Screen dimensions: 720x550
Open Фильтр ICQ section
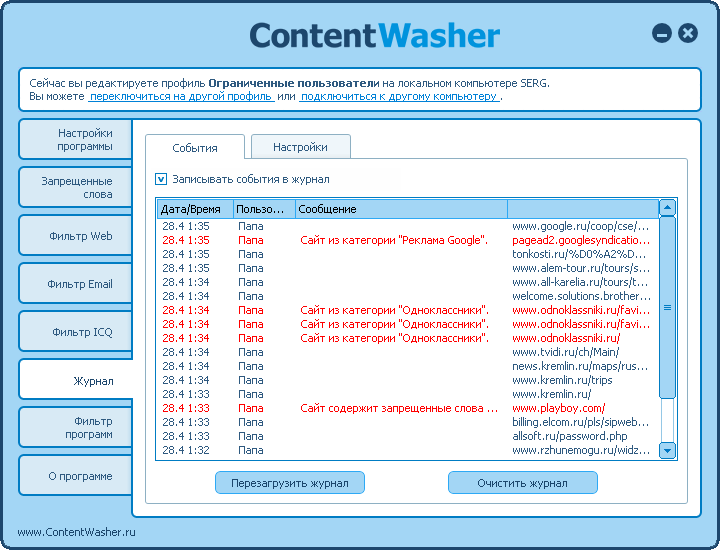[x=75, y=331]
